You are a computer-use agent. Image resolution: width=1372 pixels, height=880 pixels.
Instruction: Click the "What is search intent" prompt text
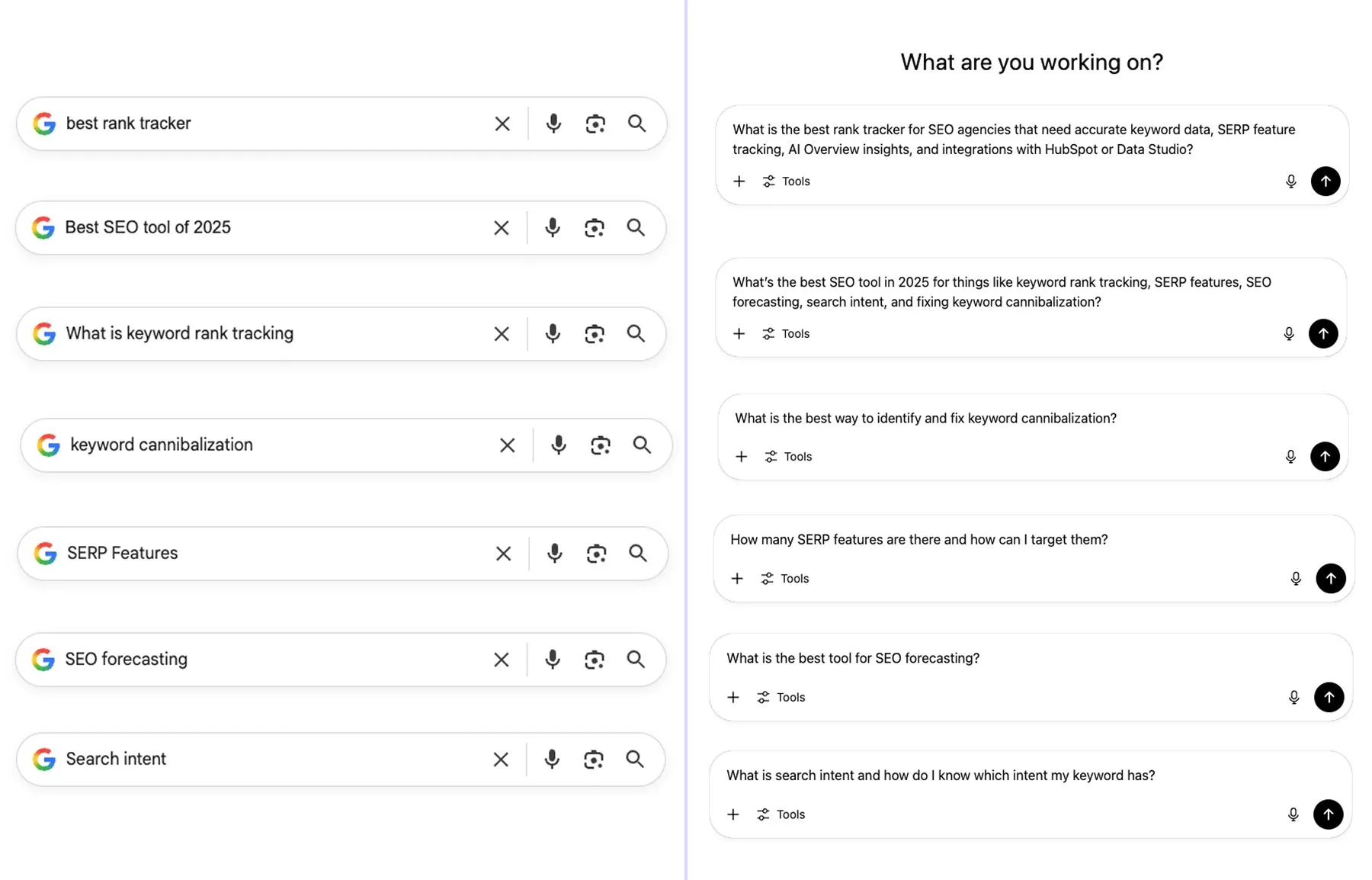(x=941, y=776)
